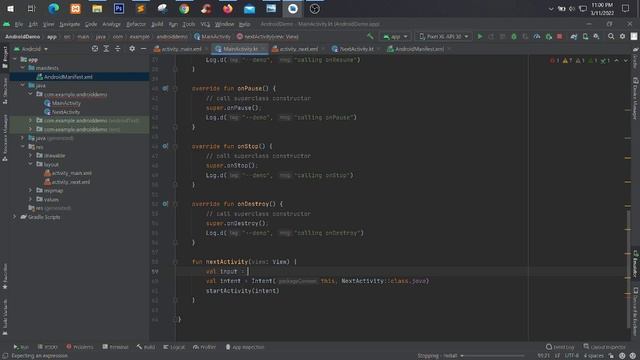The height and width of the screenshot is (360, 640).
Task: Open the Logcat tool window
Action: 174,347
